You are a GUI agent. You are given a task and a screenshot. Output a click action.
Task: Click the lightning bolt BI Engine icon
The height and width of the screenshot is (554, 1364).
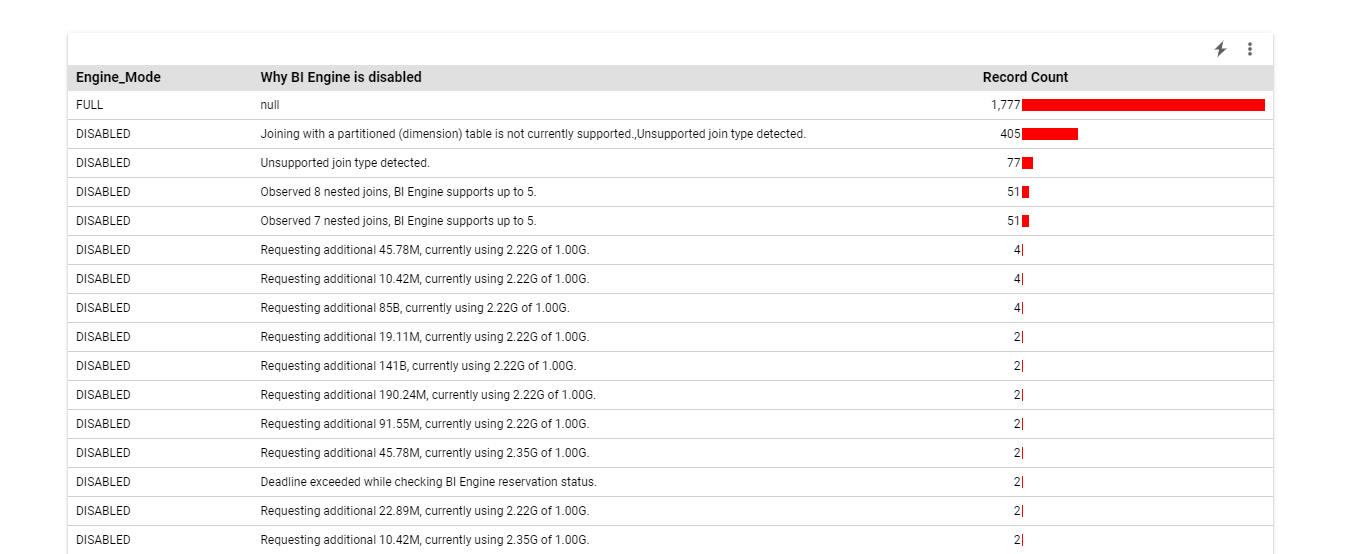pyautogui.click(x=1220, y=49)
